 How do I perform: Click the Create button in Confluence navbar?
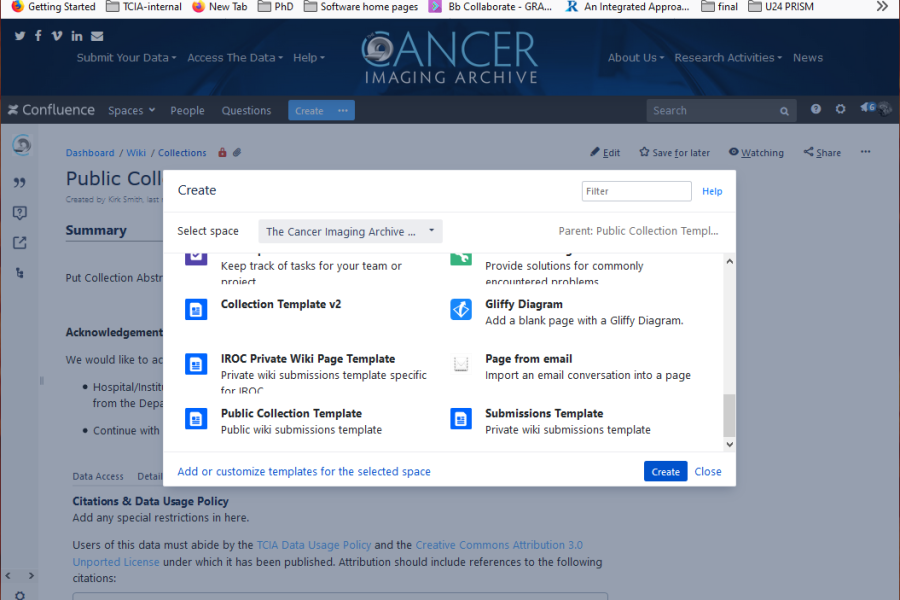(x=309, y=110)
